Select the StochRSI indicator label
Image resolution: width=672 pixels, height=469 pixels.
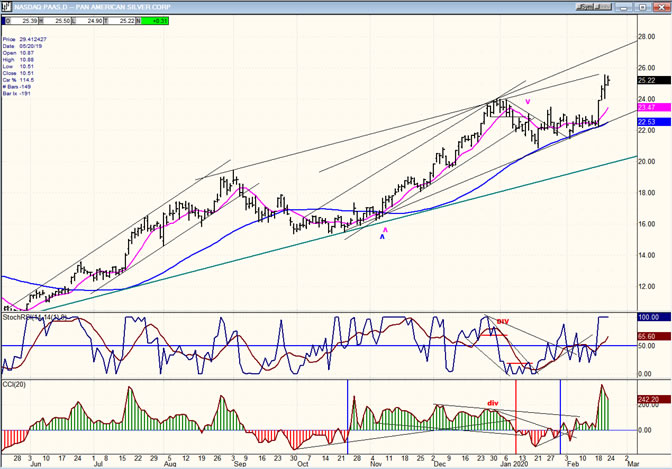click(x=30, y=318)
